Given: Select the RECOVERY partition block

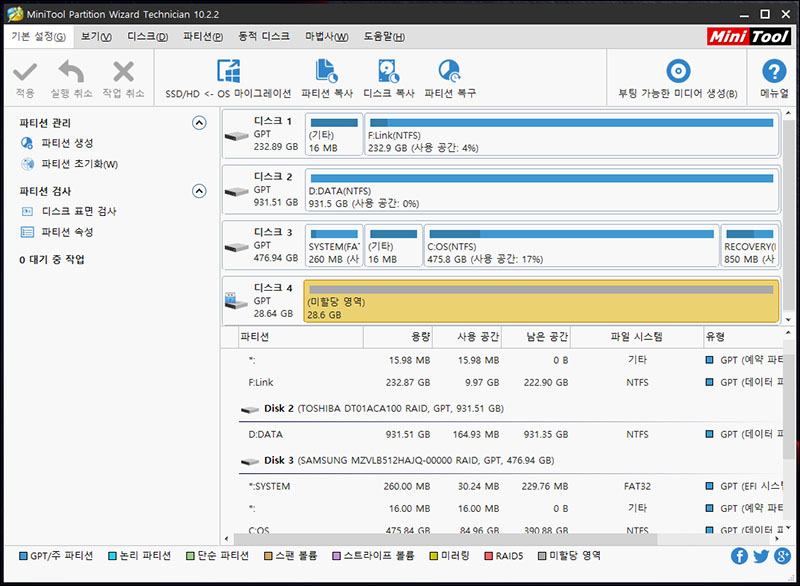Looking at the screenshot, I should pyautogui.click(x=750, y=246).
